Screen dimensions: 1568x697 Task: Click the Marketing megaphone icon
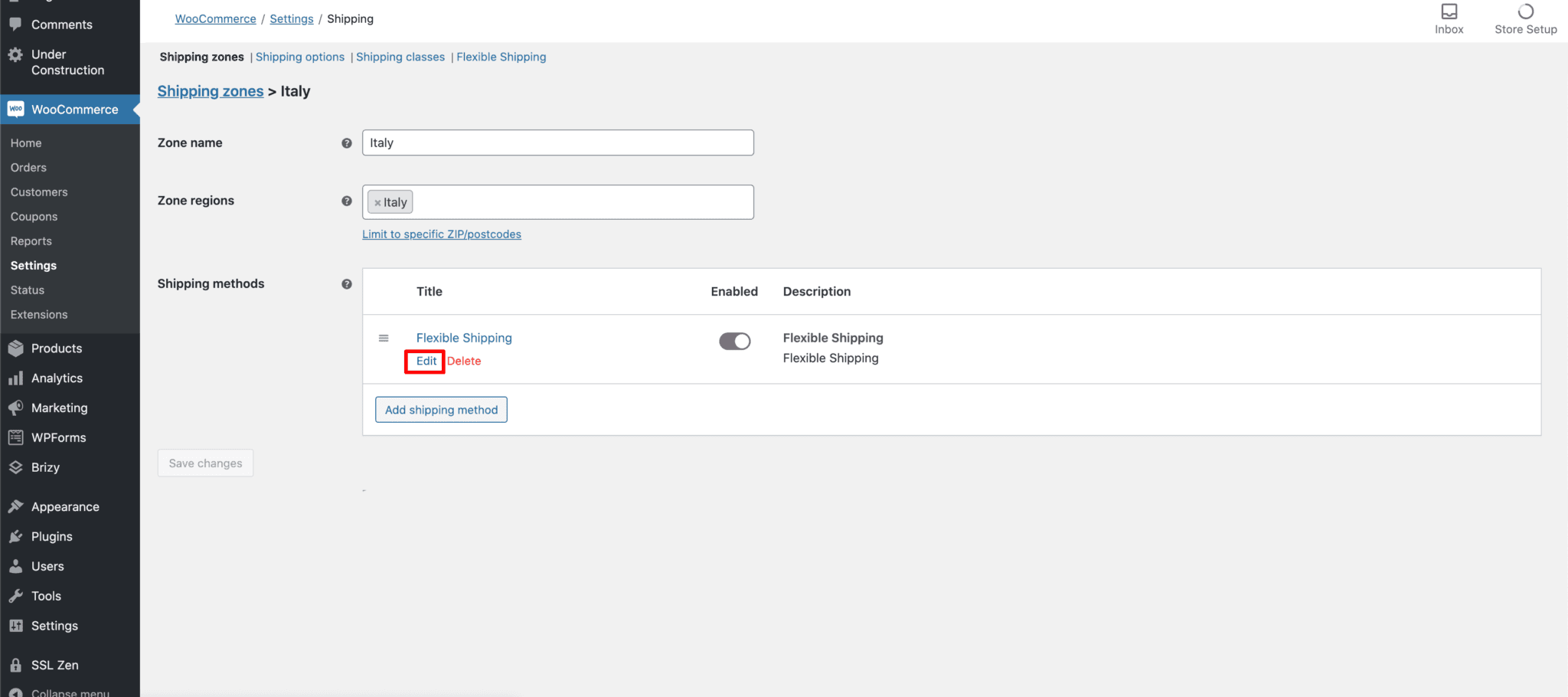(15, 408)
